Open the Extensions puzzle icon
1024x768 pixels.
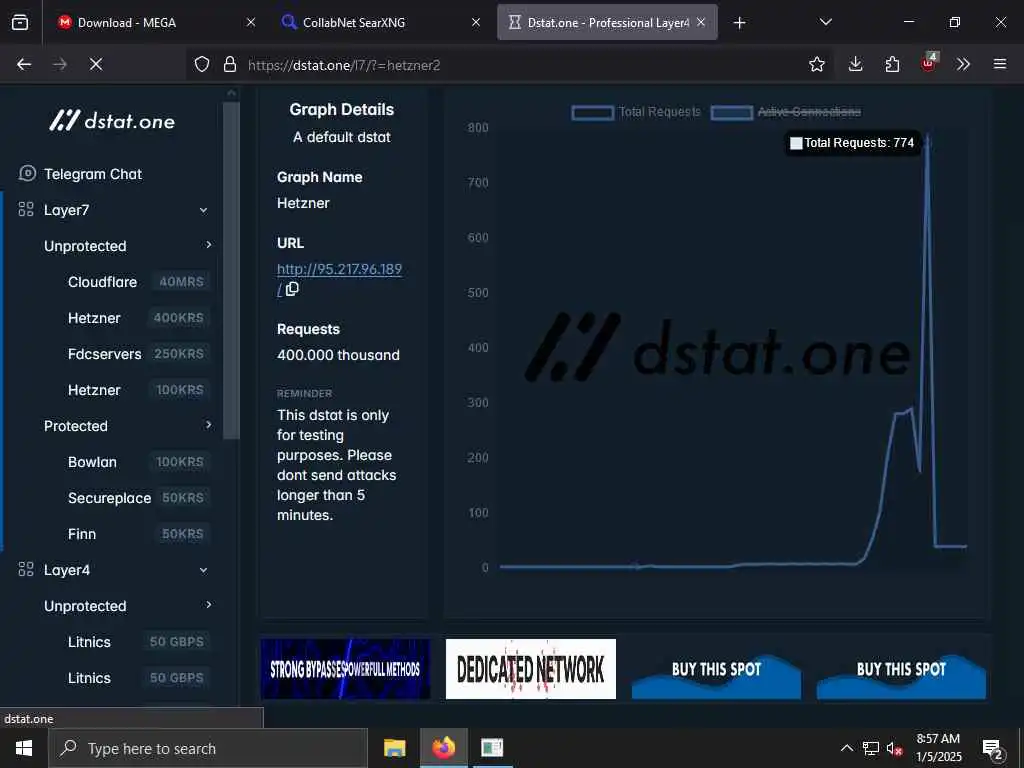coord(892,64)
